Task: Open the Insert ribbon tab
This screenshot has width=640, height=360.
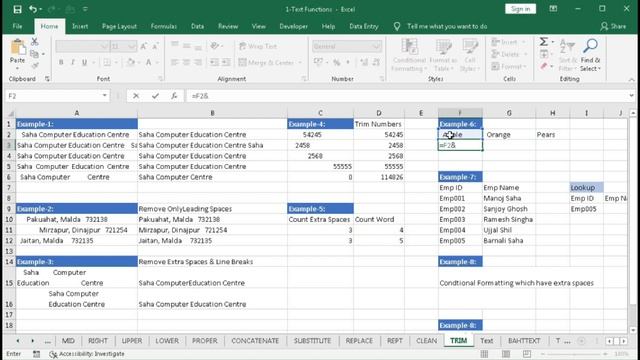Action: click(80, 26)
